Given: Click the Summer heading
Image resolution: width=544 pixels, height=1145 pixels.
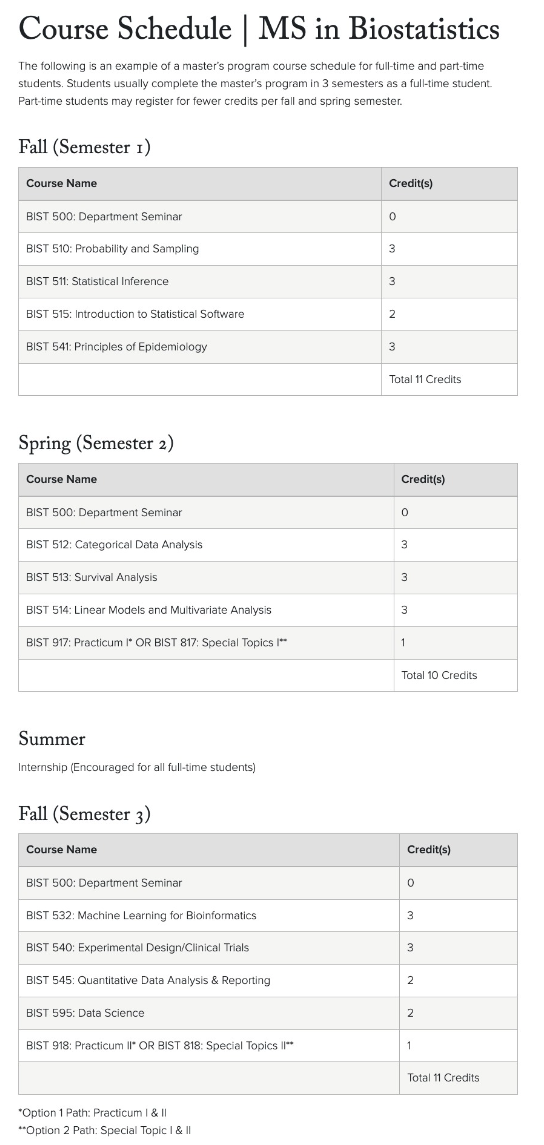Looking at the screenshot, I should click(x=52, y=739).
